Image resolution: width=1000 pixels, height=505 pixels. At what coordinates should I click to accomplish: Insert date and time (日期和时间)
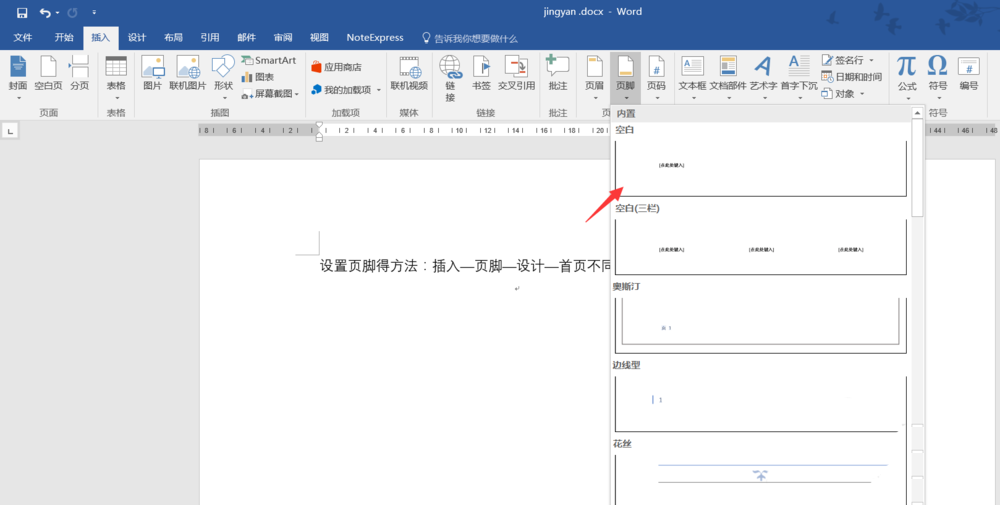coord(851,77)
